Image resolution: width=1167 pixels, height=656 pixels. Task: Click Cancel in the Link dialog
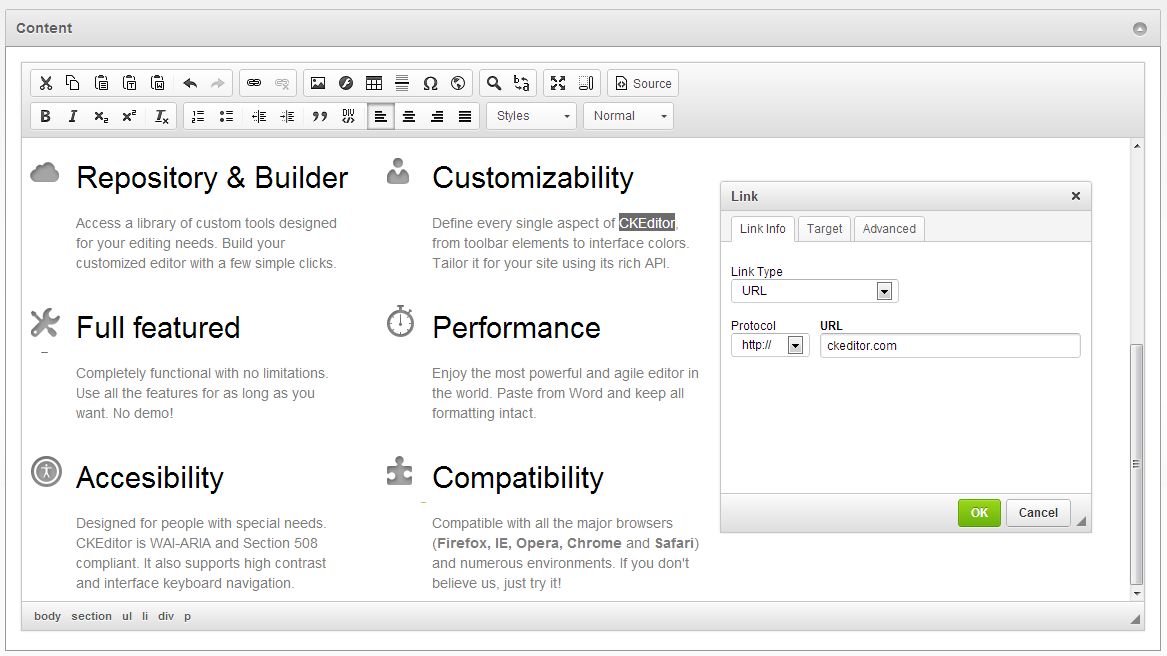[1038, 513]
